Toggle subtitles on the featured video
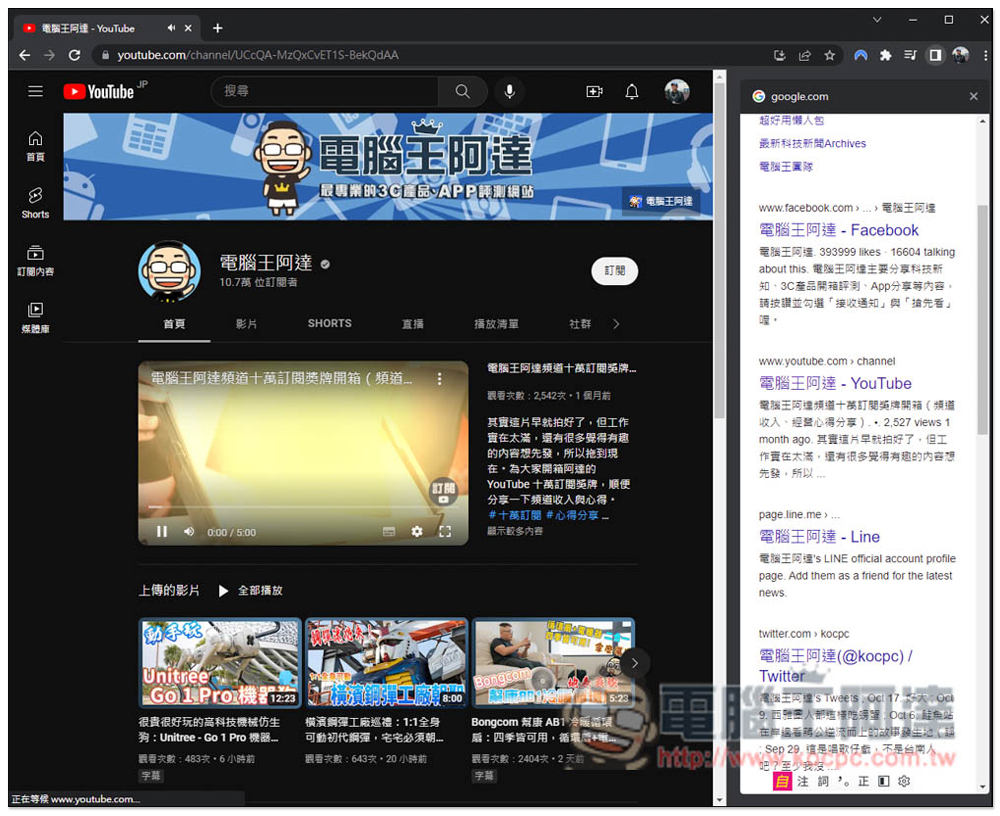Image resolution: width=1000 pixels, height=816 pixels. point(389,531)
